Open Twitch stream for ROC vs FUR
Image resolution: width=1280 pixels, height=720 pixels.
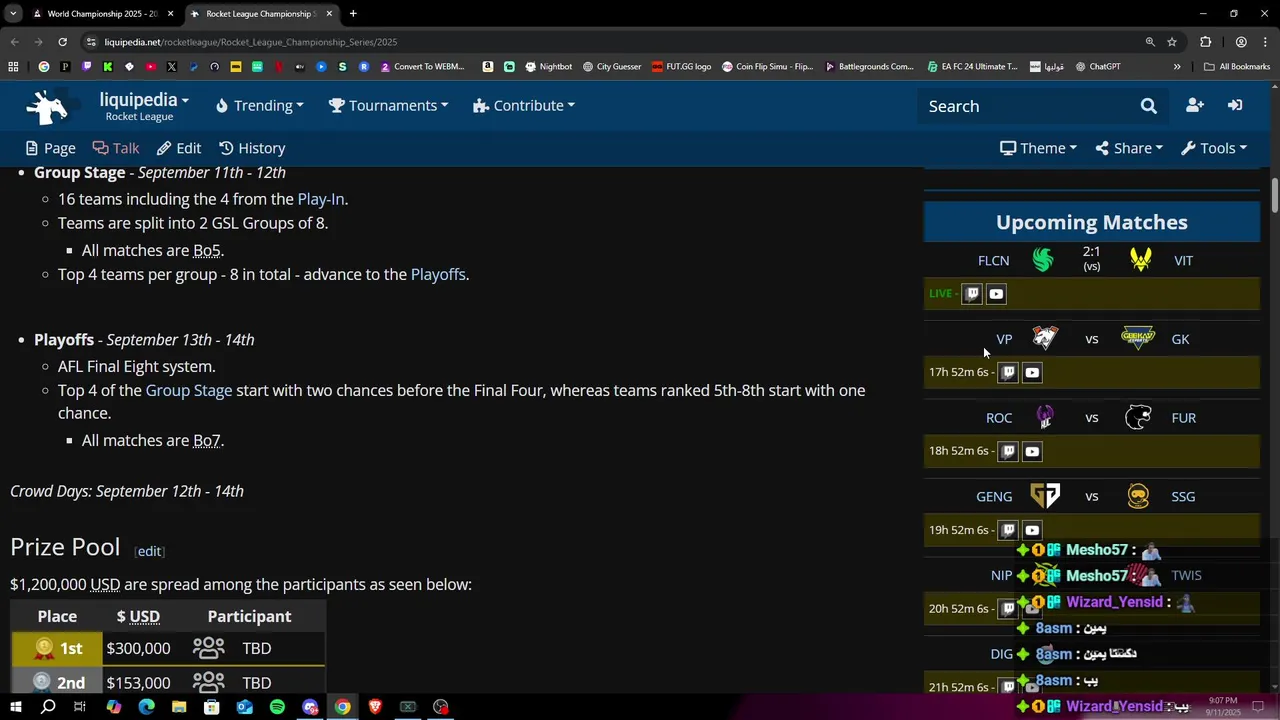point(1008,451)
